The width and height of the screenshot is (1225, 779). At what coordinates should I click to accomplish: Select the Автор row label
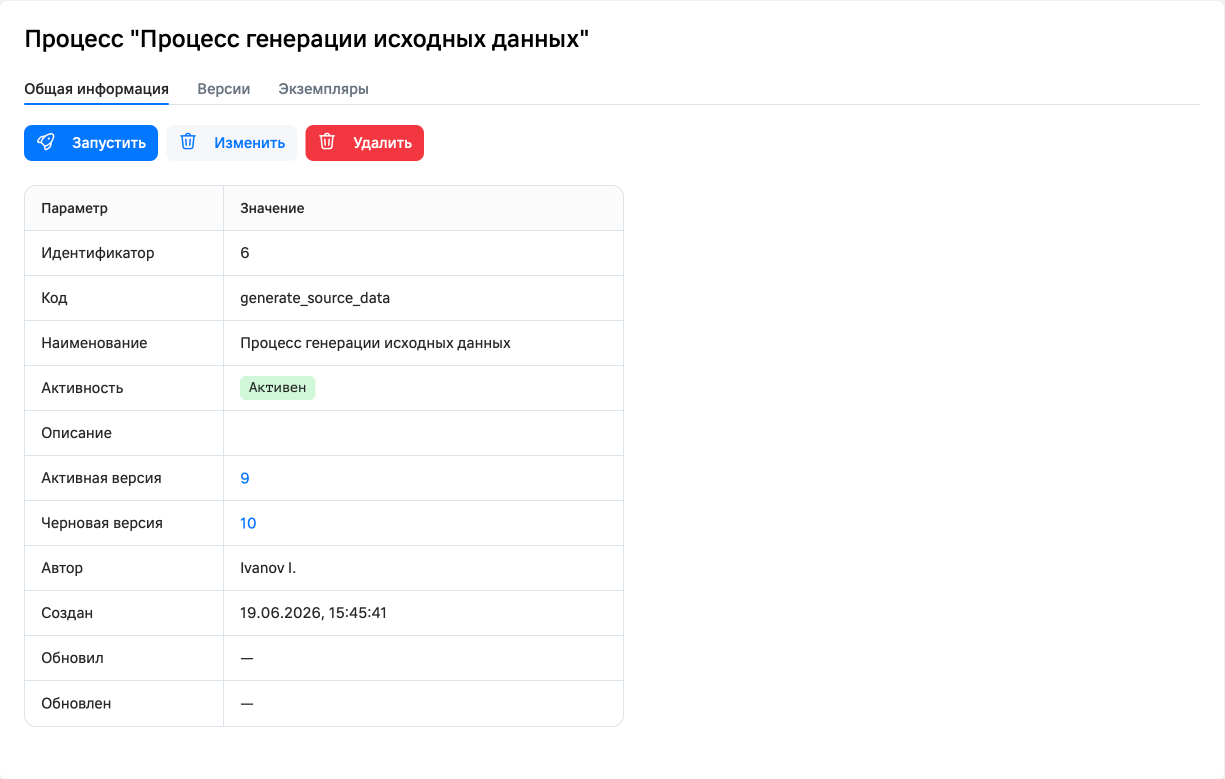(x=62, y=568)
